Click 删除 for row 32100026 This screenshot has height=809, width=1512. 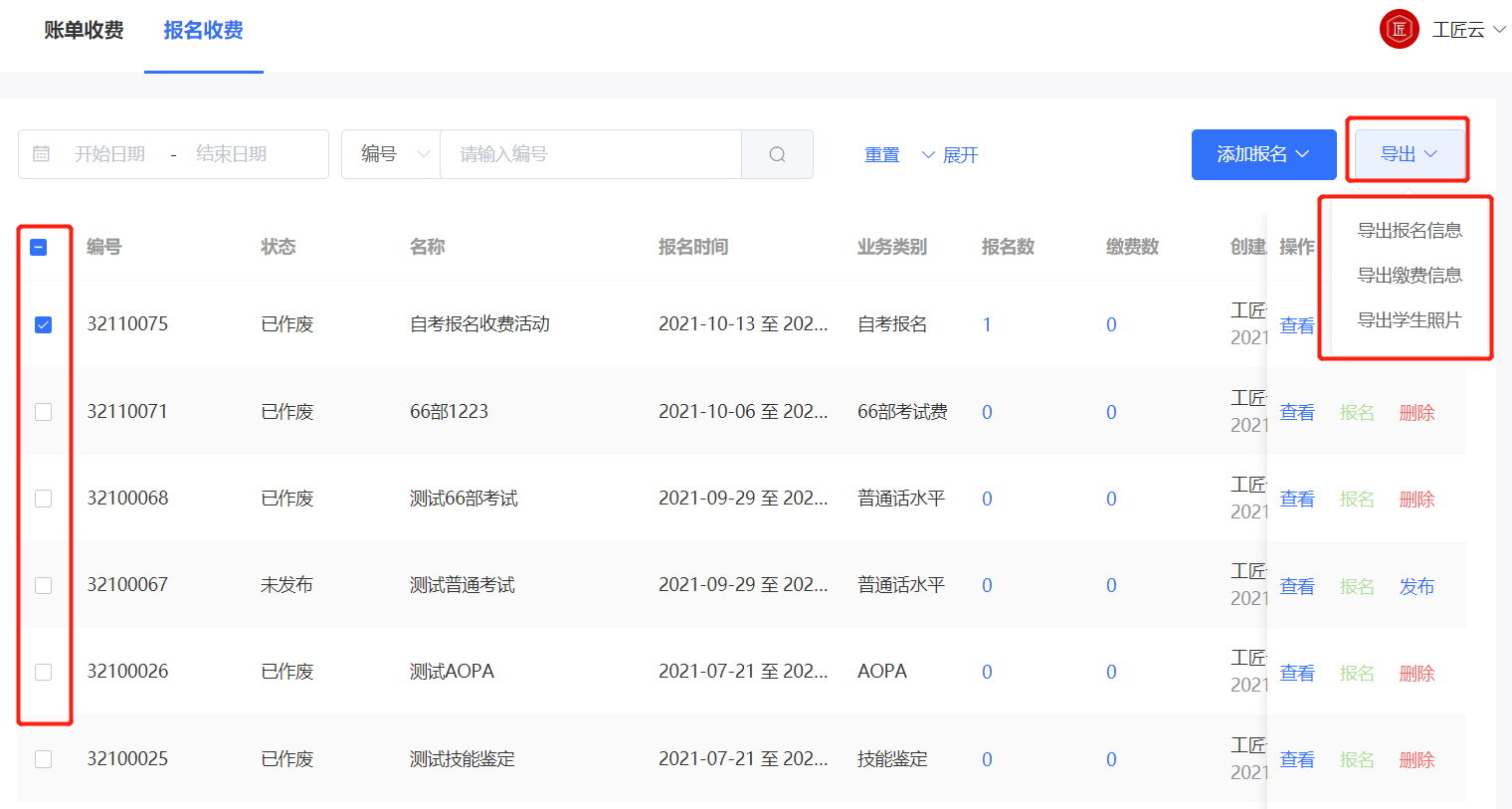pyautogui.click(x=1417, y=673)
